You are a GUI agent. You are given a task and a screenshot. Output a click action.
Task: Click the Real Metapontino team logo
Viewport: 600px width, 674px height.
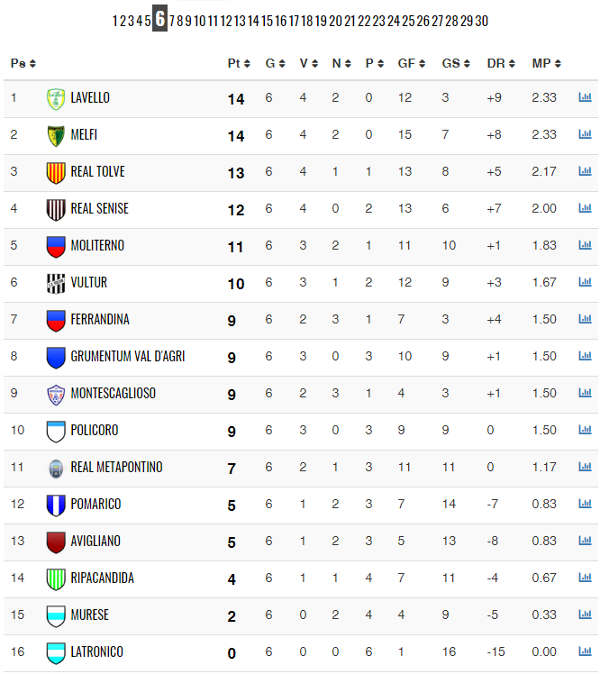[56, 468]
